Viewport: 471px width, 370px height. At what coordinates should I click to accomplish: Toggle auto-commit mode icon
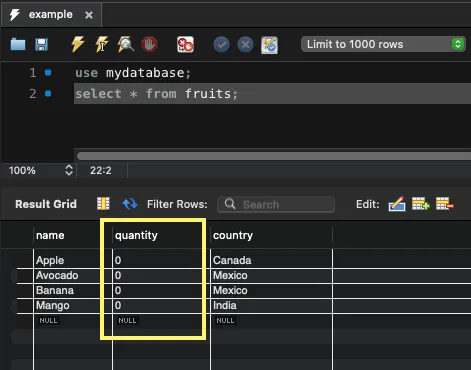click(x=270, y=45)
